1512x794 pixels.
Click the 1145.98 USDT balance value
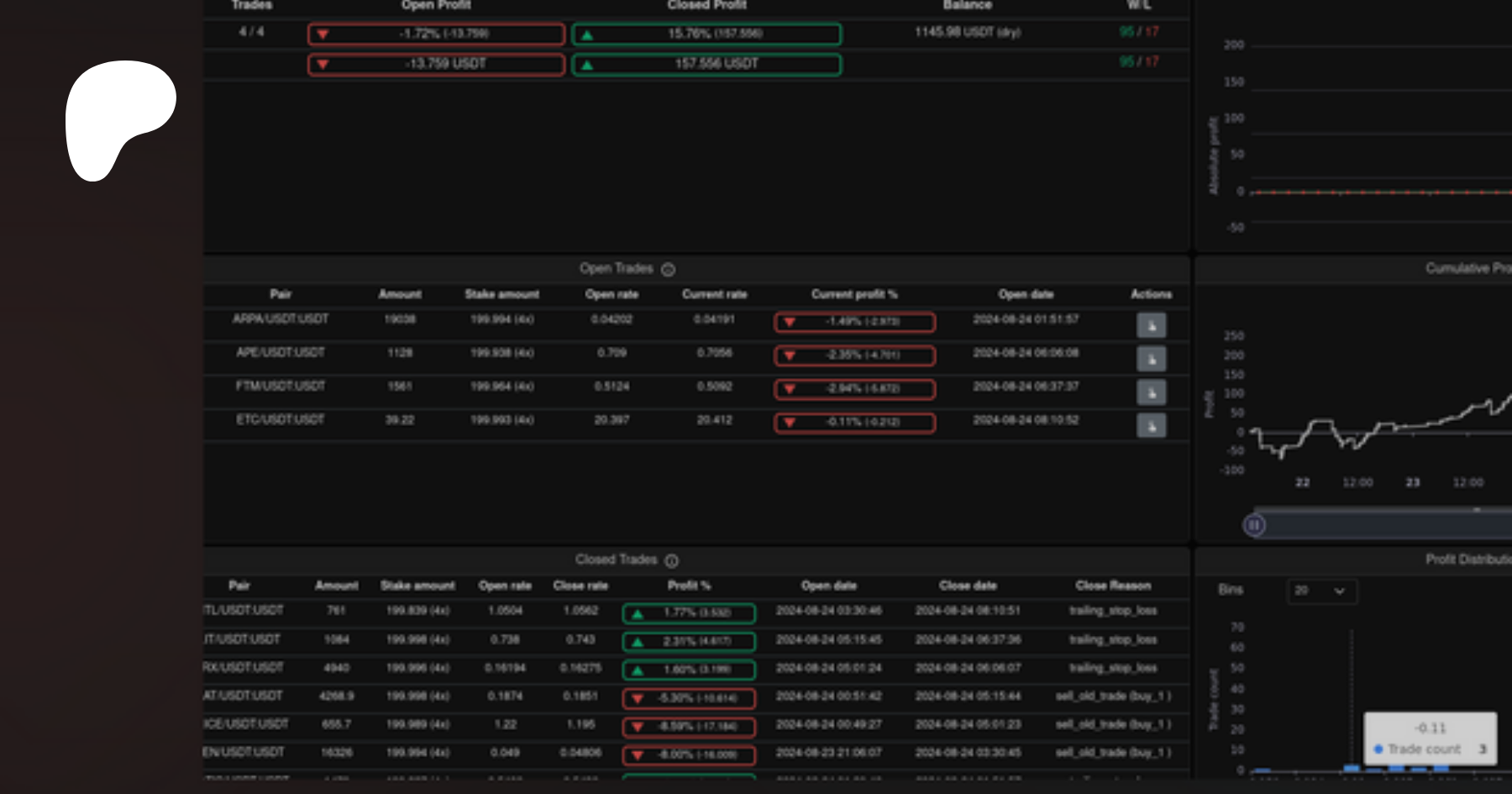(967, 33)
